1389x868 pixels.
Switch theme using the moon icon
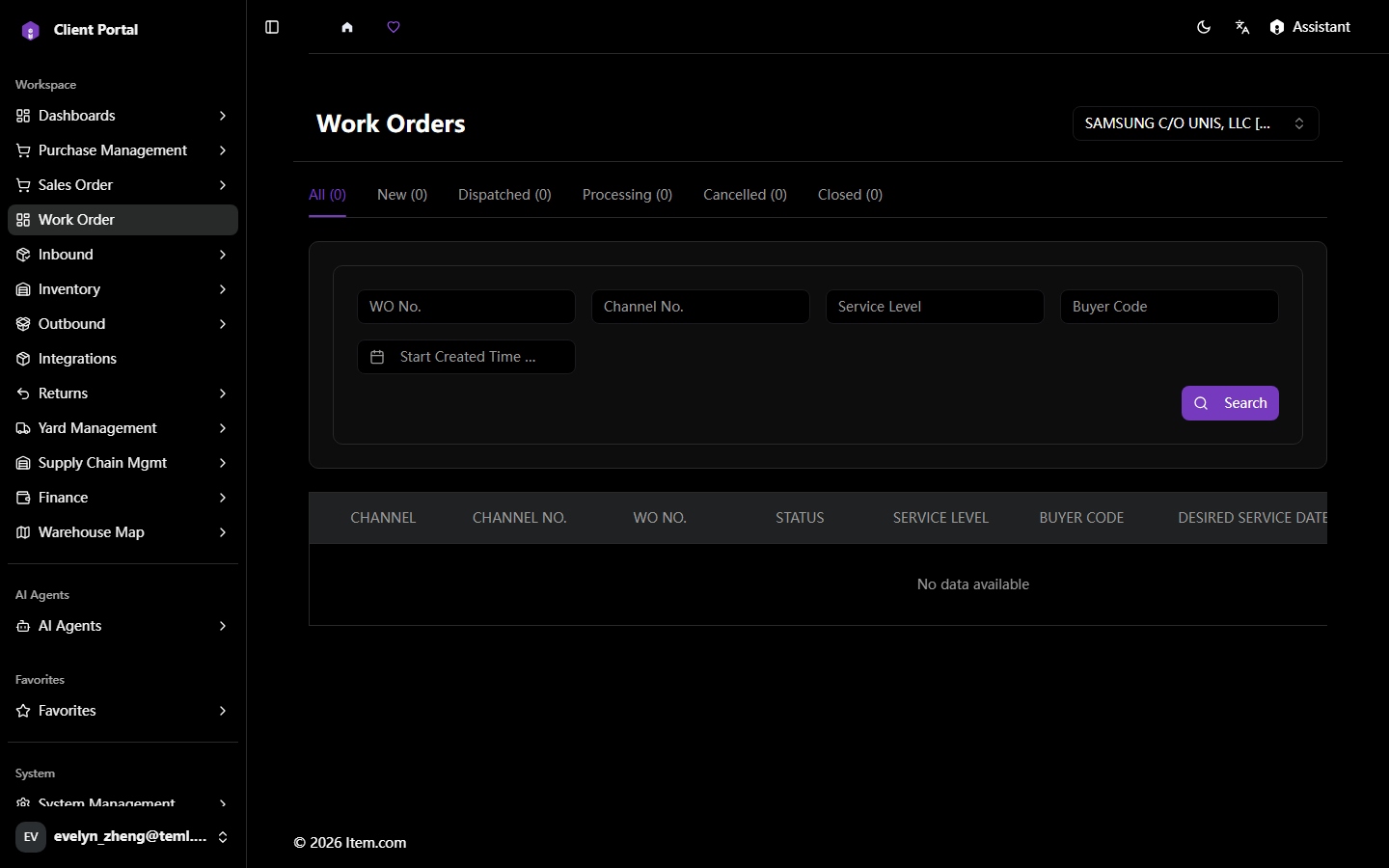click(1204, 27)
